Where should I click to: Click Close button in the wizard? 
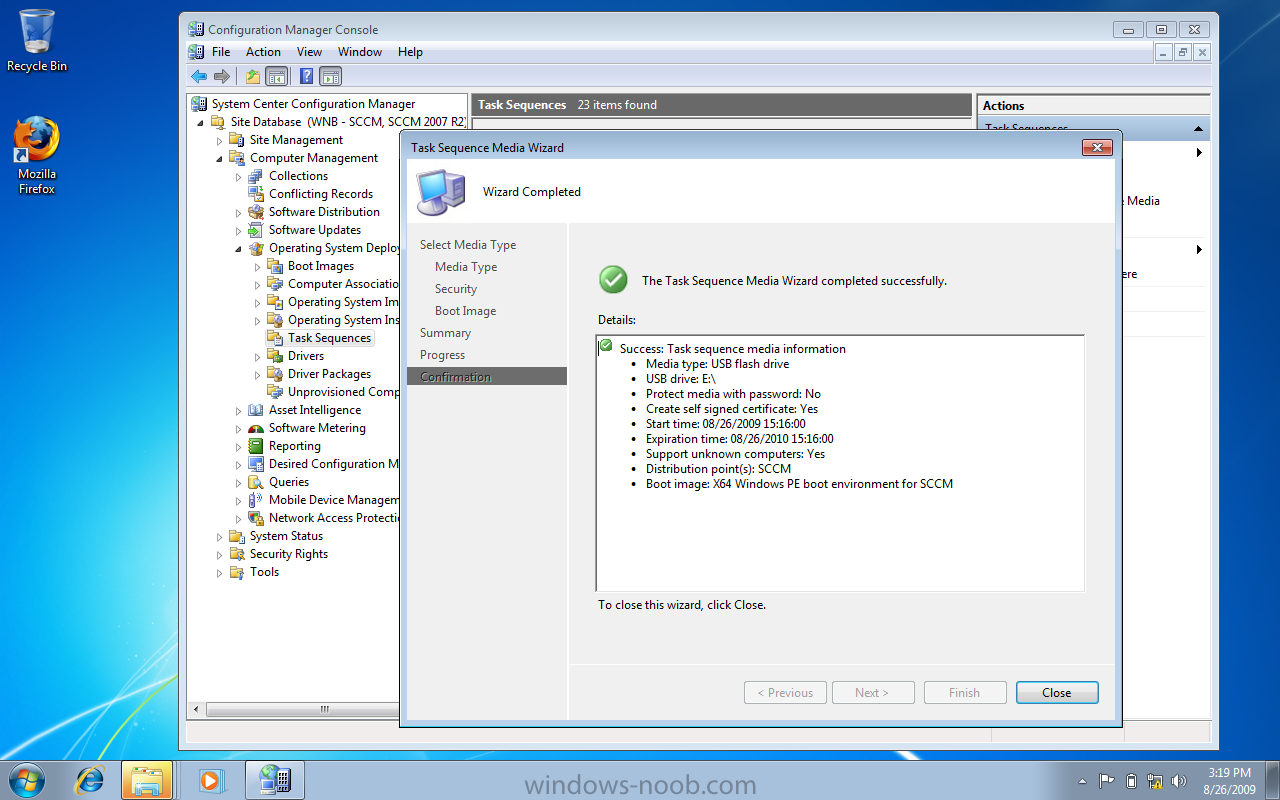[1057, 693]
